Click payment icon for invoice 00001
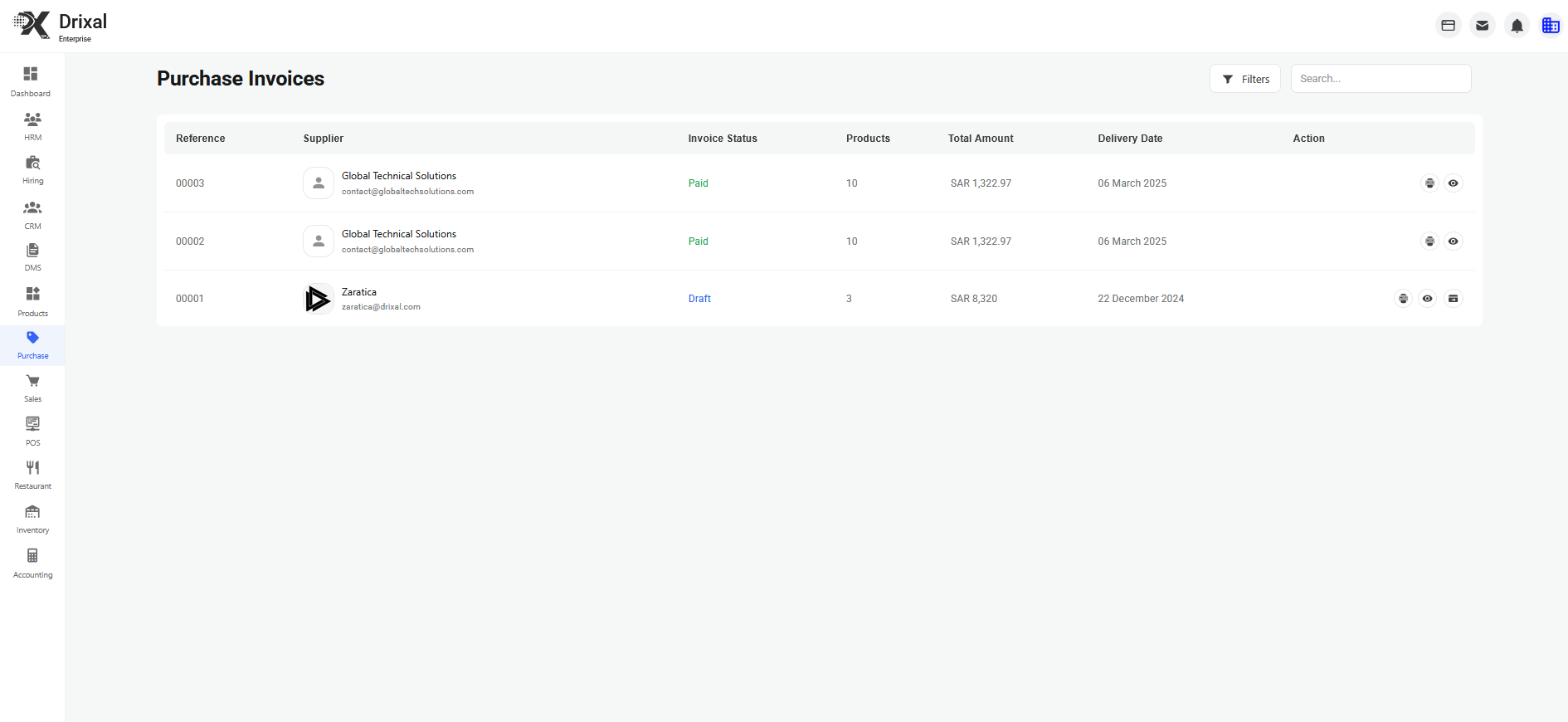This screenshot has width=1568, height=722. coord(1453,299)
